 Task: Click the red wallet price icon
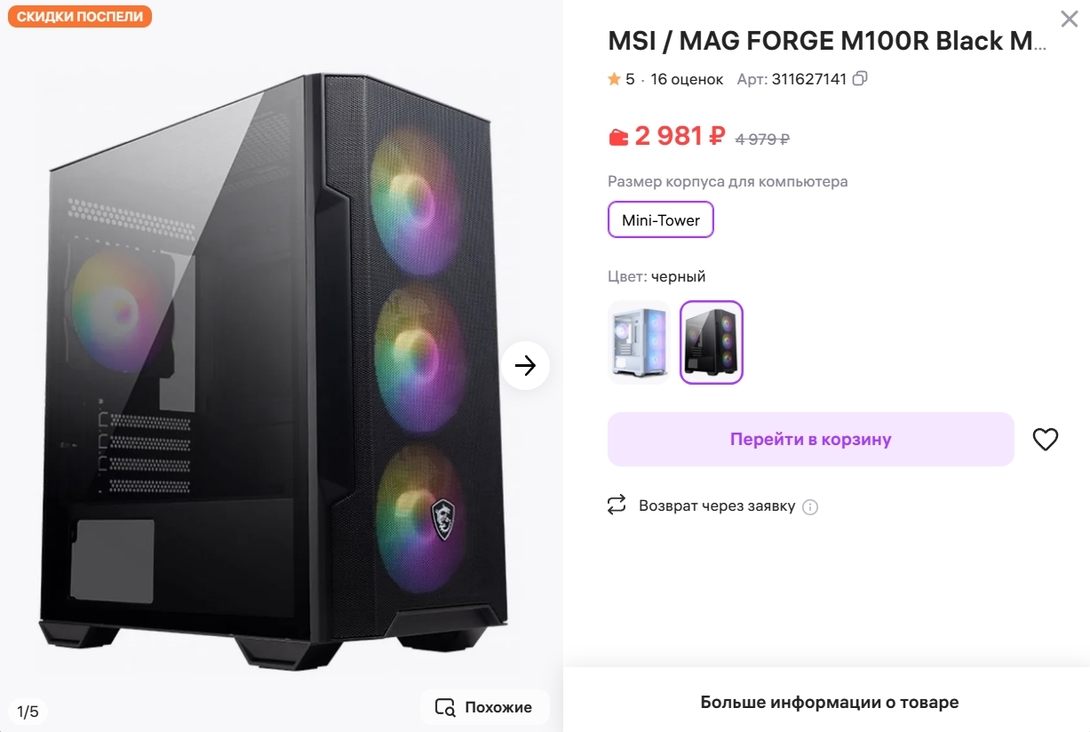[x=618, y=137]
